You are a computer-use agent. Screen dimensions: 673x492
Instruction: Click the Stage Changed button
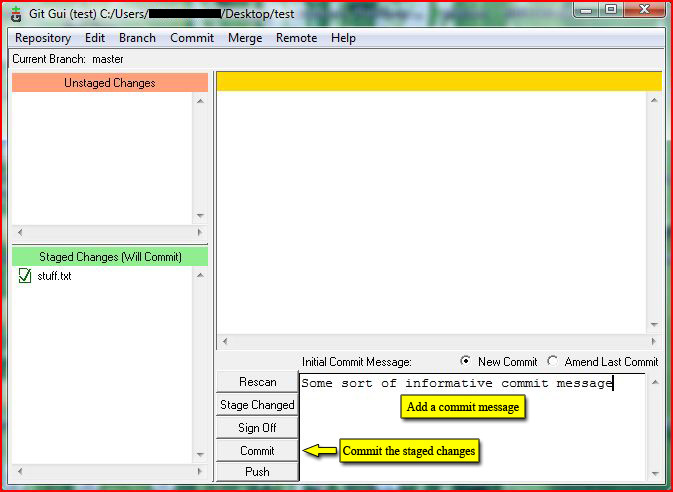pyautogui.click(x=257, y=405)
